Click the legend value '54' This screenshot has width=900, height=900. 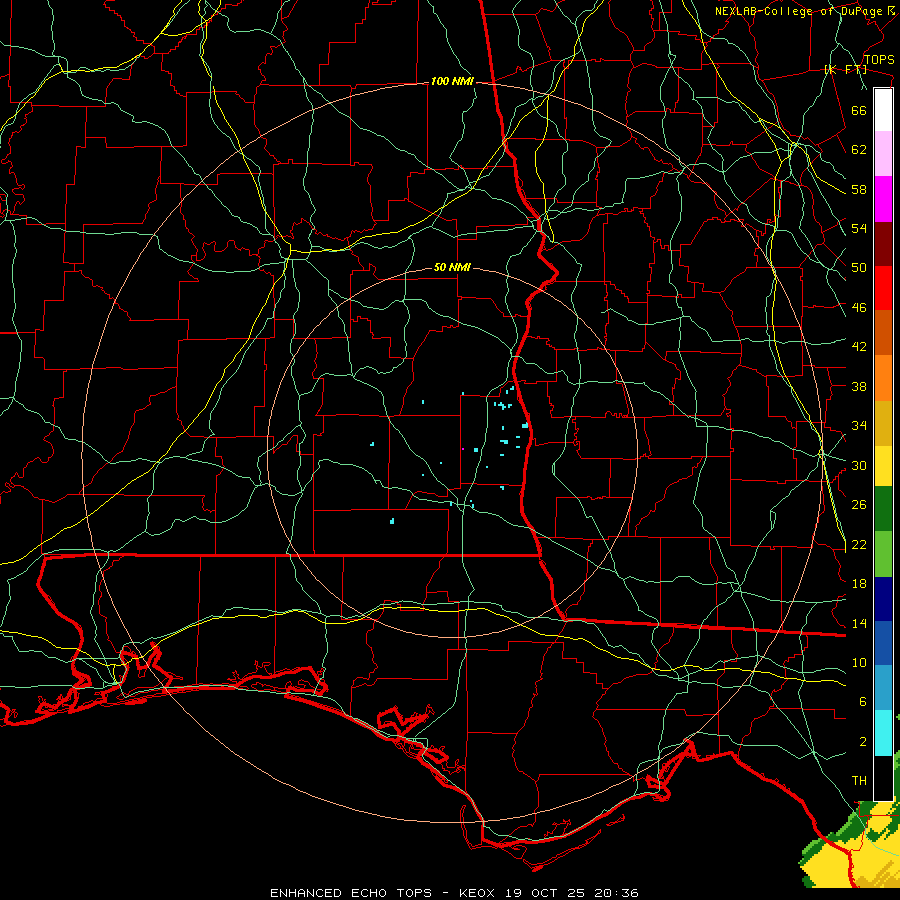tap(859, 228)
